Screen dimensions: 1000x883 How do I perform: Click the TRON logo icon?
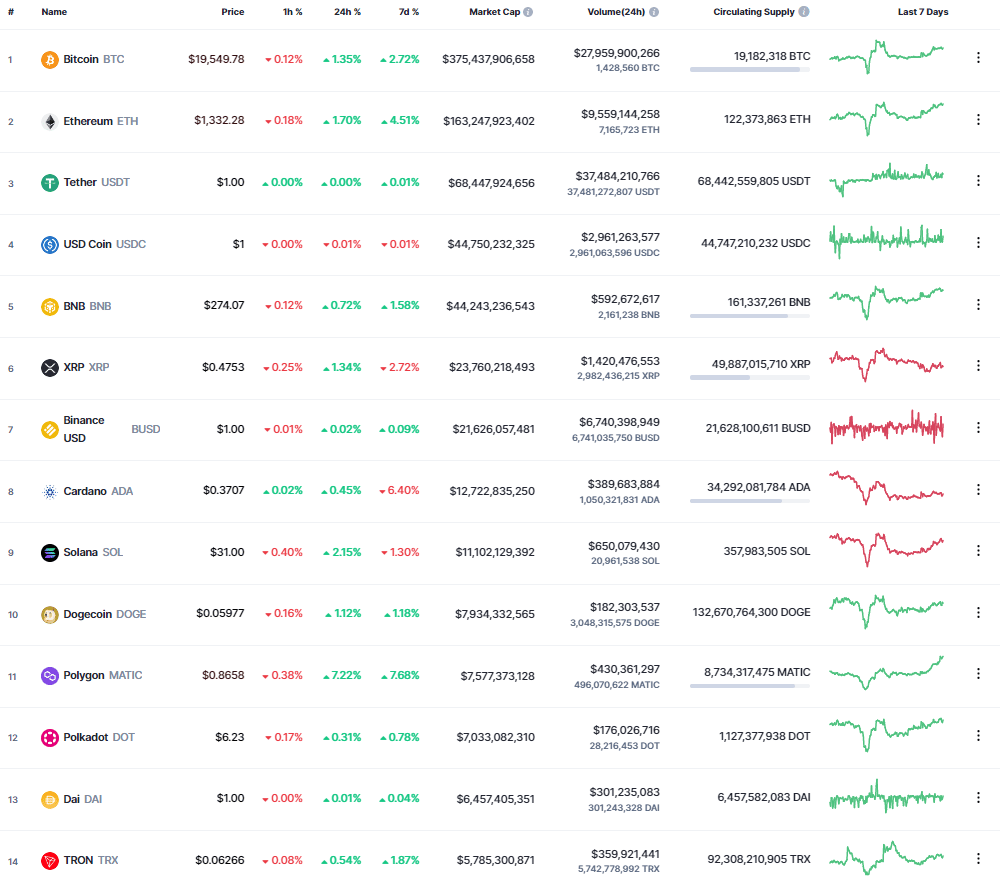pos(49,860)
